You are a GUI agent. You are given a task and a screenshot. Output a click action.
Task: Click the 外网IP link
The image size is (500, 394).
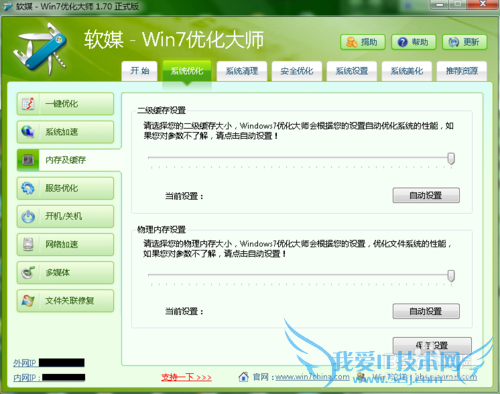click(x=25, y=363)
